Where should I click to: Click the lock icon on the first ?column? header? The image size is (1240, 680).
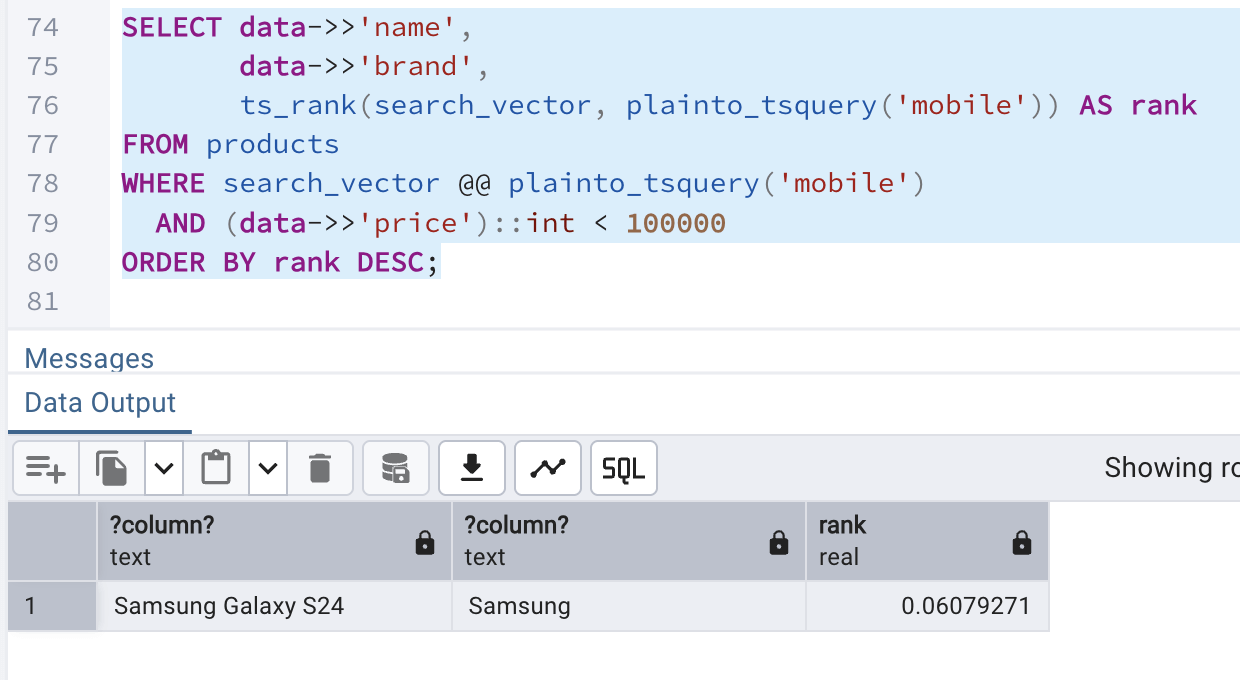pos(425,543)
